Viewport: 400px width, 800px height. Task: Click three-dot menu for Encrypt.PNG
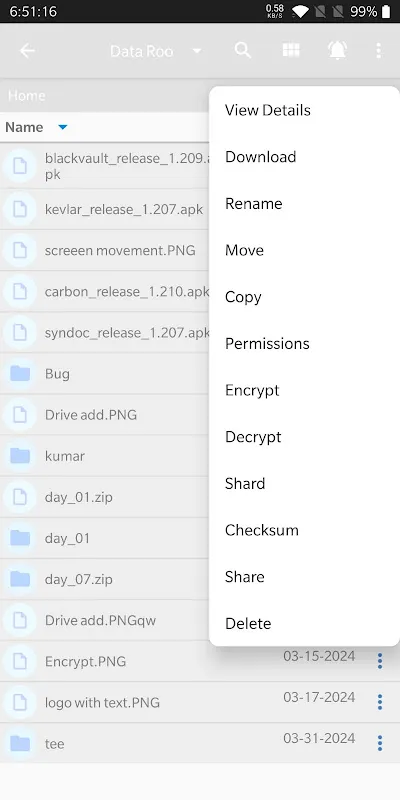click(380, 661)
